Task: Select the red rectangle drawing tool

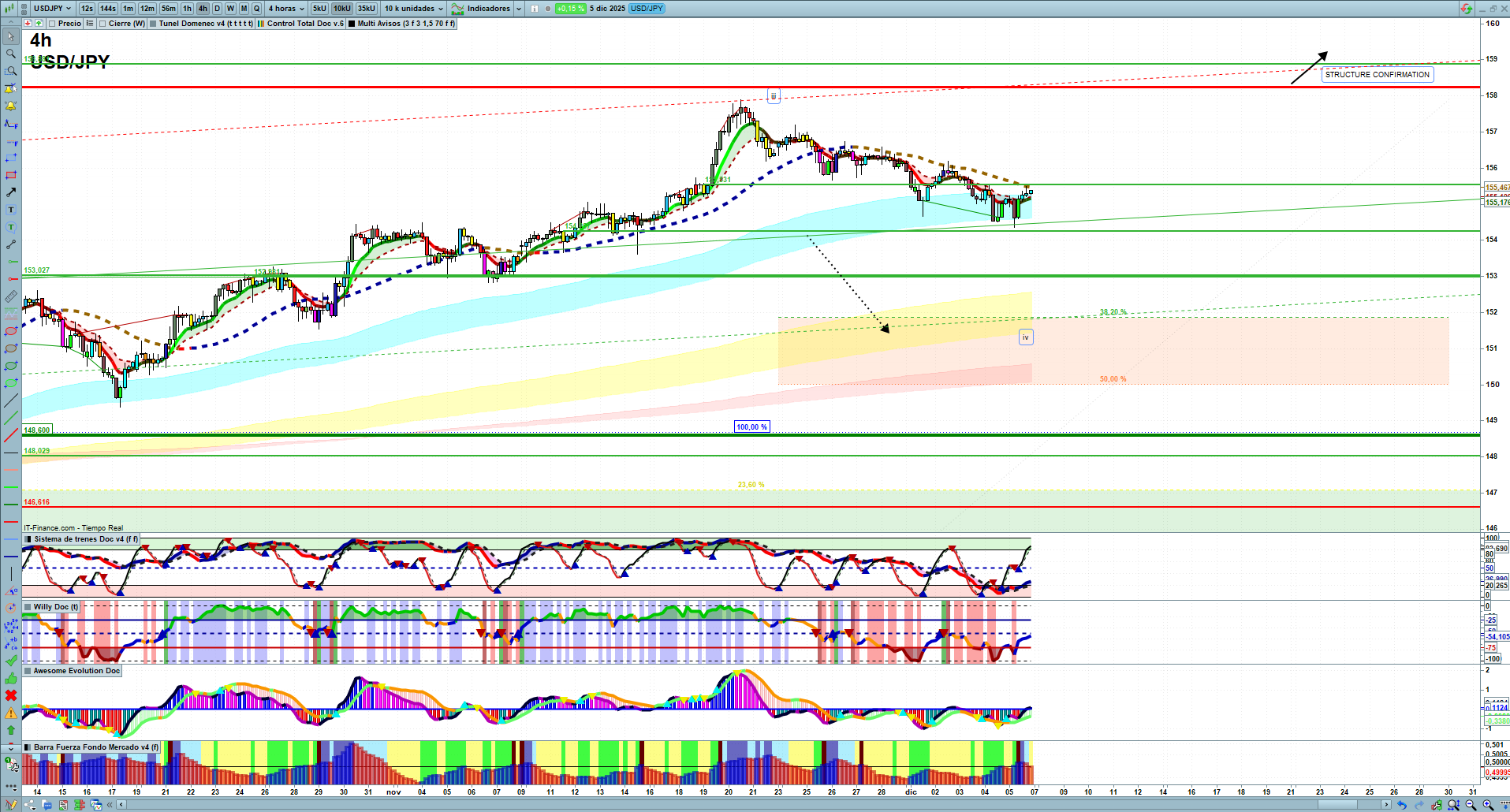Action: (11, 175)
